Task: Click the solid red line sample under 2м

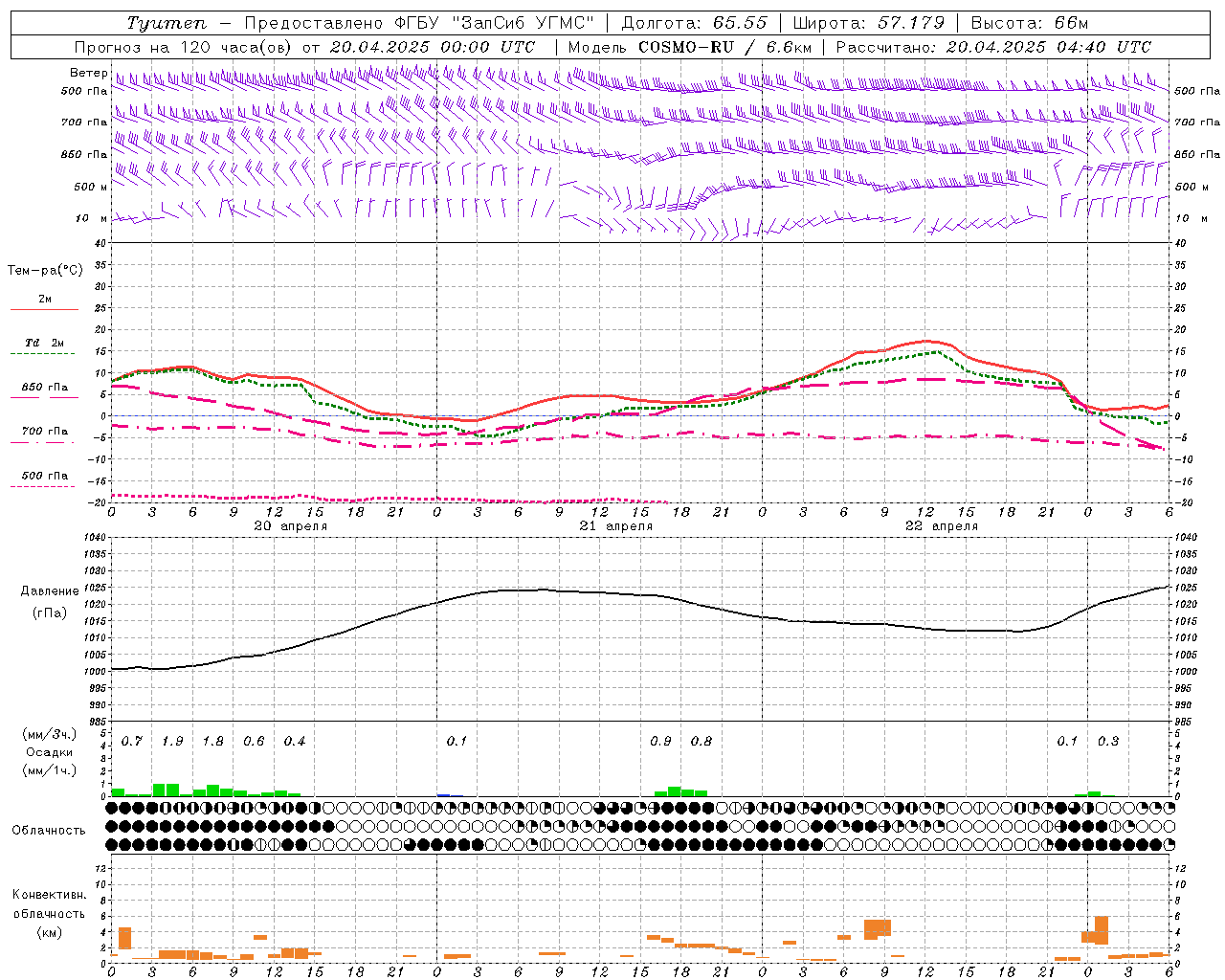Action: click(x=44, y=309)
